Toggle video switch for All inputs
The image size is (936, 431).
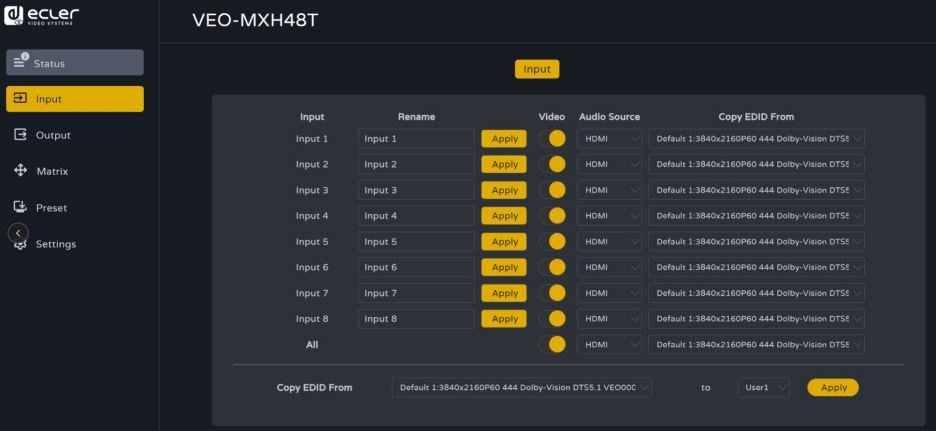(x=552, y=344)
